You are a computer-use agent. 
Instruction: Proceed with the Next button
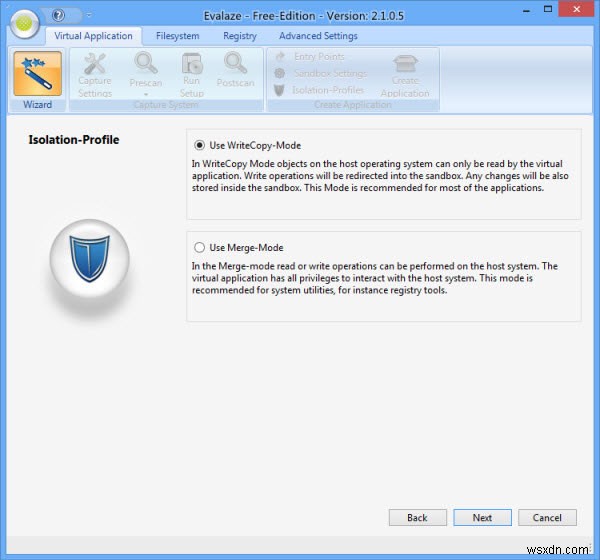coord(482,518)
